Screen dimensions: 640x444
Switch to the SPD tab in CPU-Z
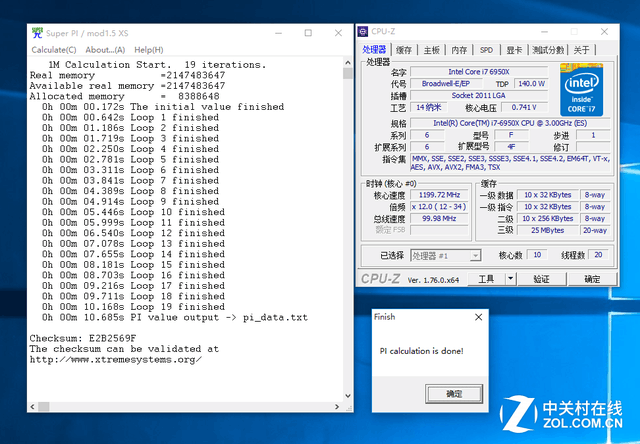pos(487,50)
